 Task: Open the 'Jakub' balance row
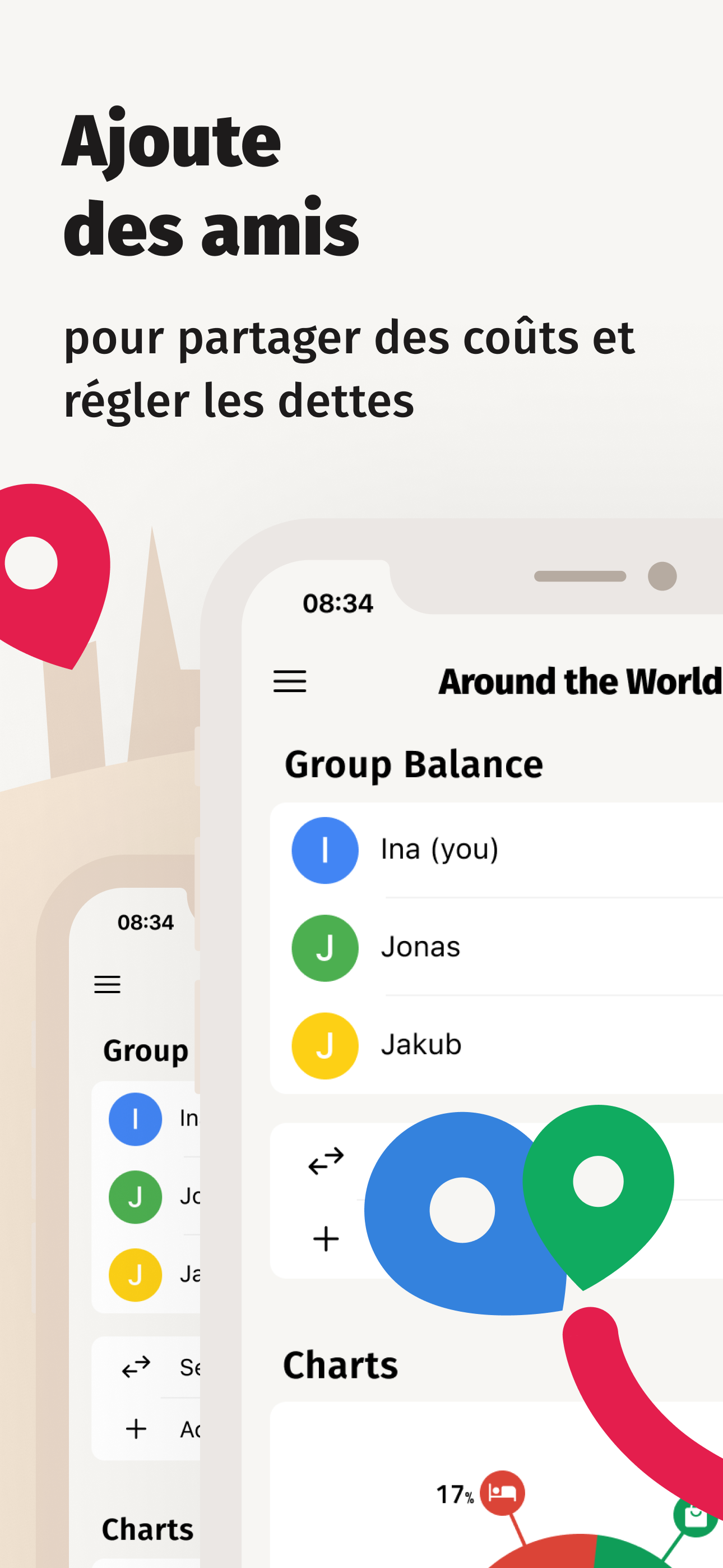pos(497,1045)
